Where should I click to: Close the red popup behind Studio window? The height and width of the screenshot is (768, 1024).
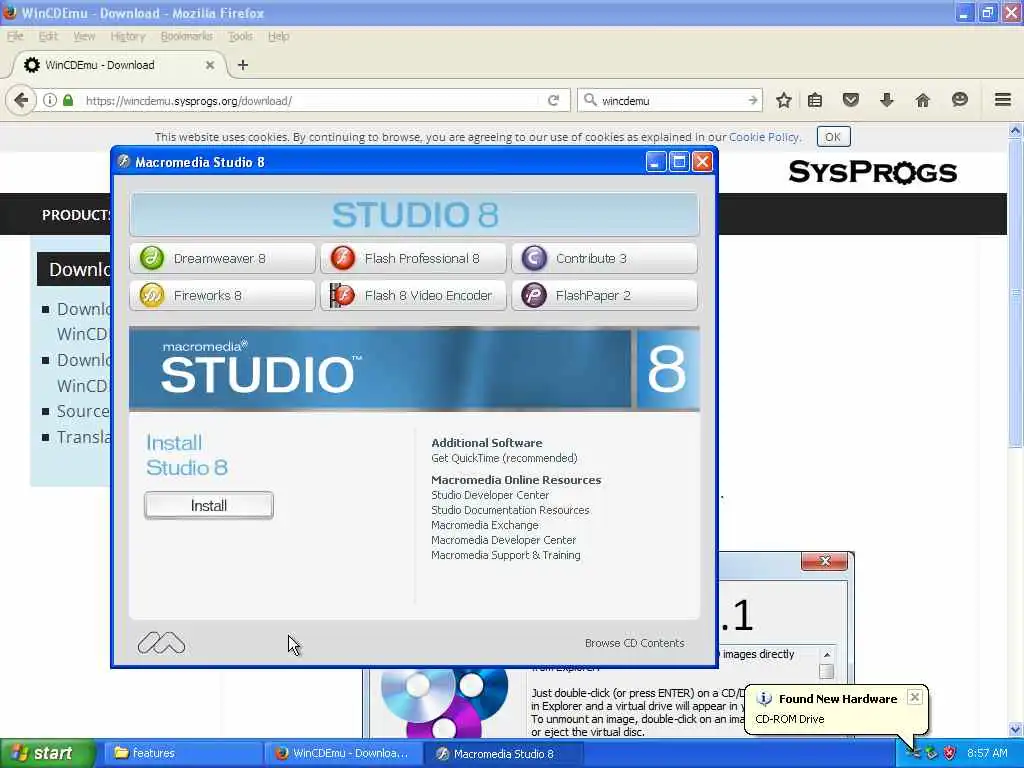pyautogui.click(x=825, y=561)
